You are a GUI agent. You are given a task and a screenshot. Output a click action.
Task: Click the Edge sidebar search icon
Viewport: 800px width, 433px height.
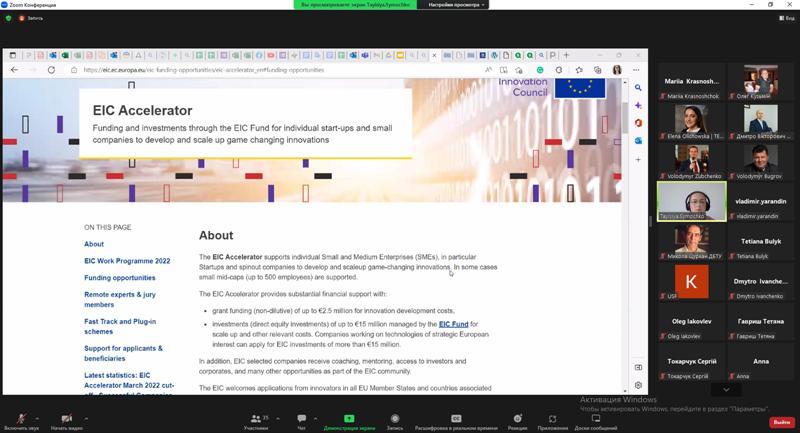pyautogui.click(x=638, y=88)
